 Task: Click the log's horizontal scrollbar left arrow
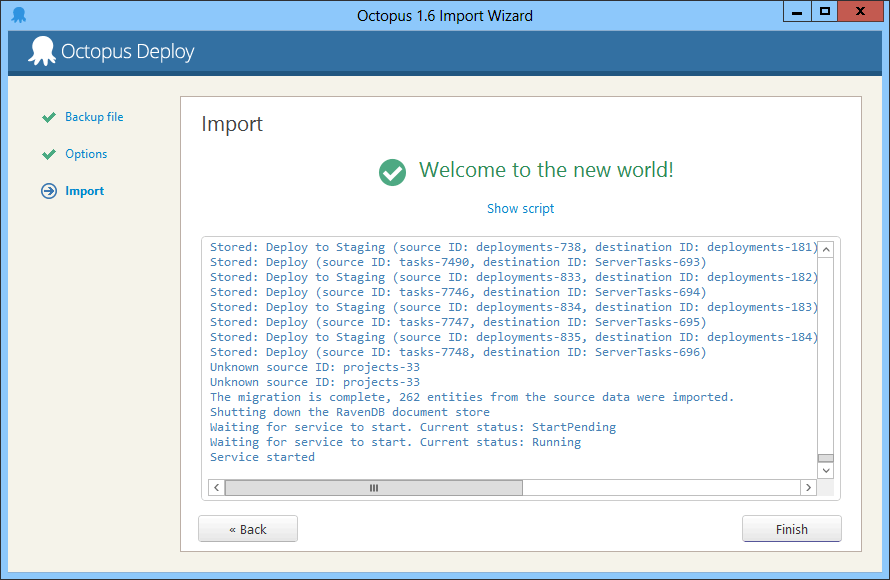216,488
